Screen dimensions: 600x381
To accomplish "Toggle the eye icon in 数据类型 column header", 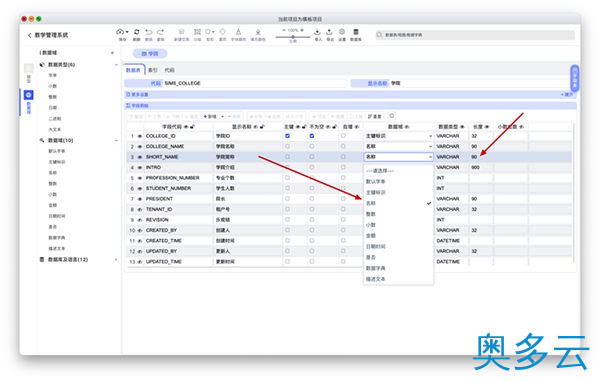I will point(462,127).
